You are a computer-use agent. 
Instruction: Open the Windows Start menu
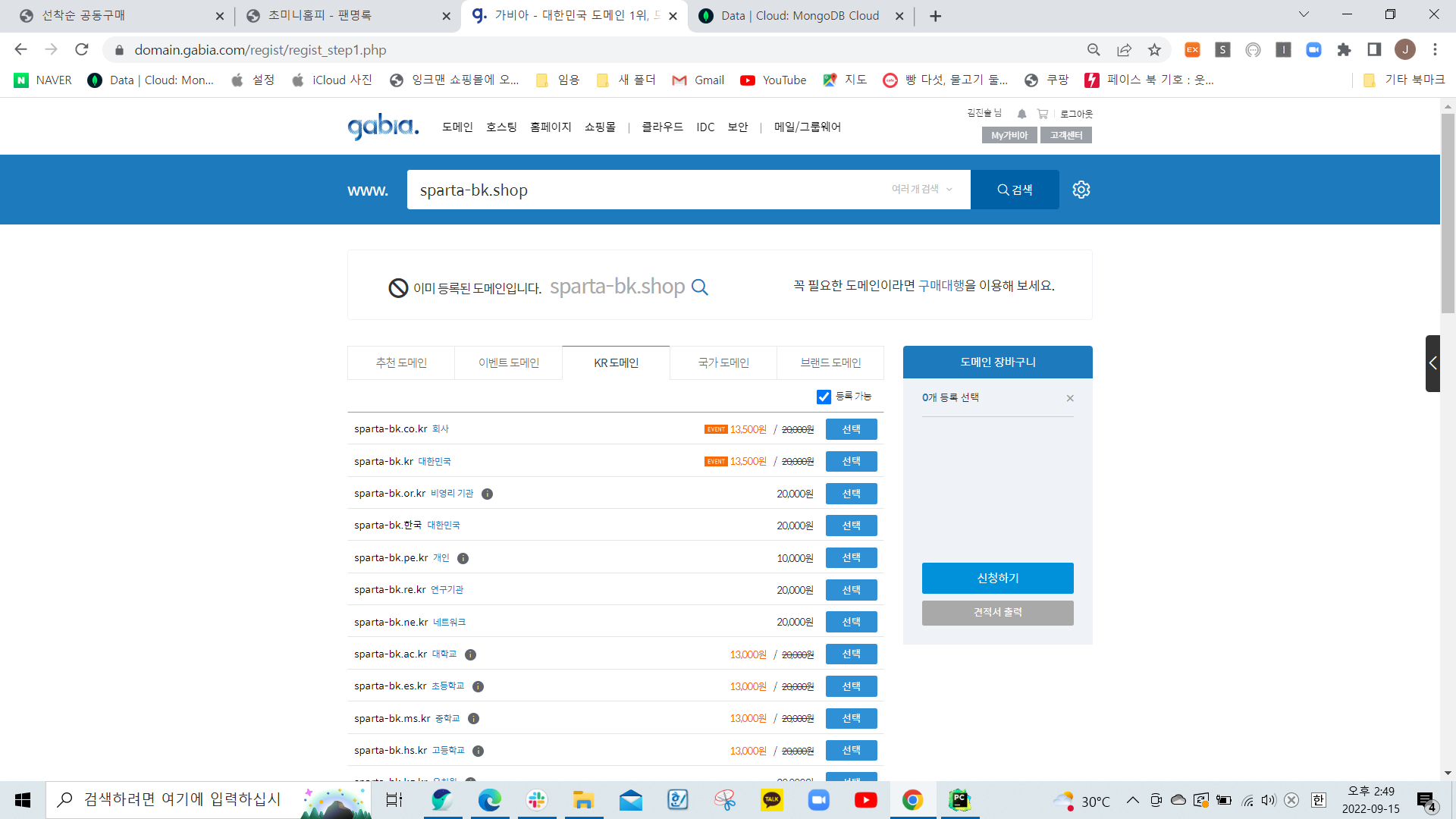click(23, 800)
